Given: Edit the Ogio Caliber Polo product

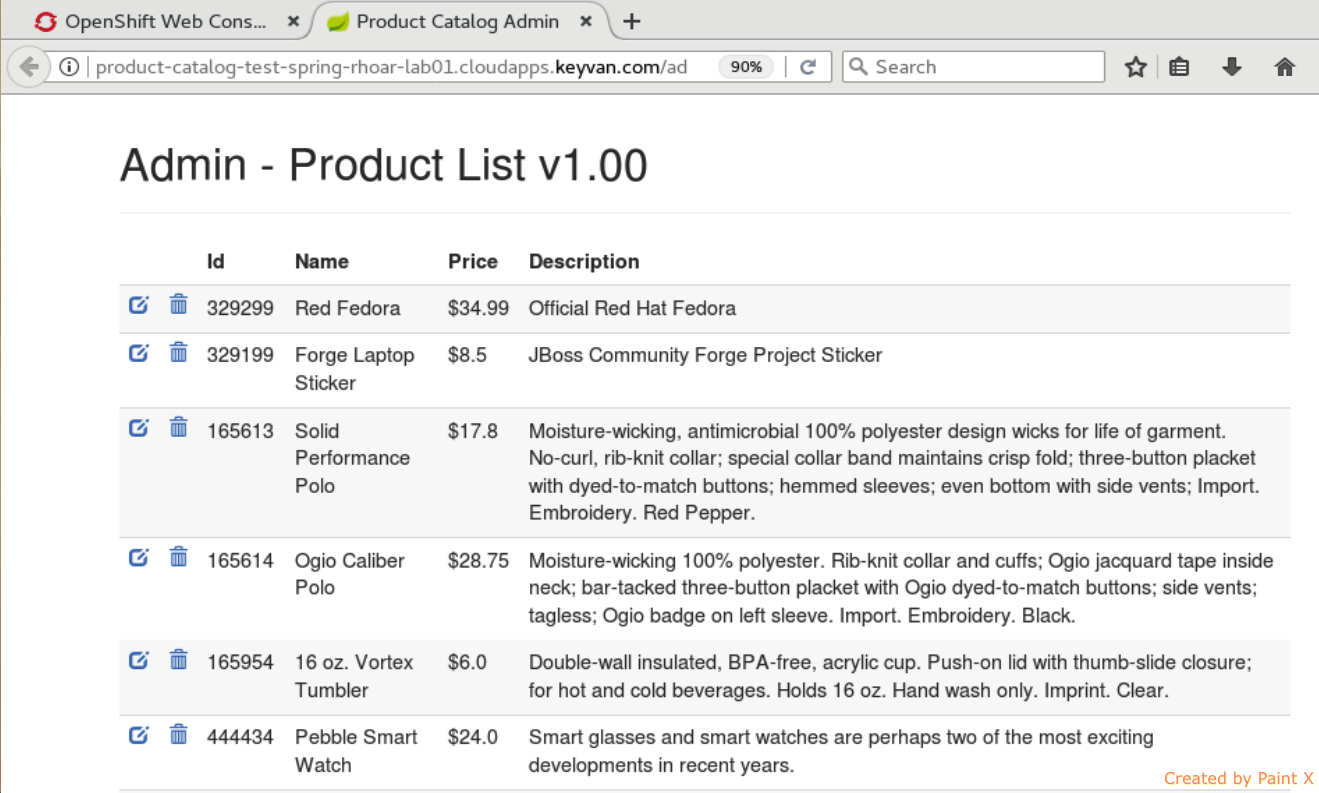Looking at the screenshot, I should (139, 557).
